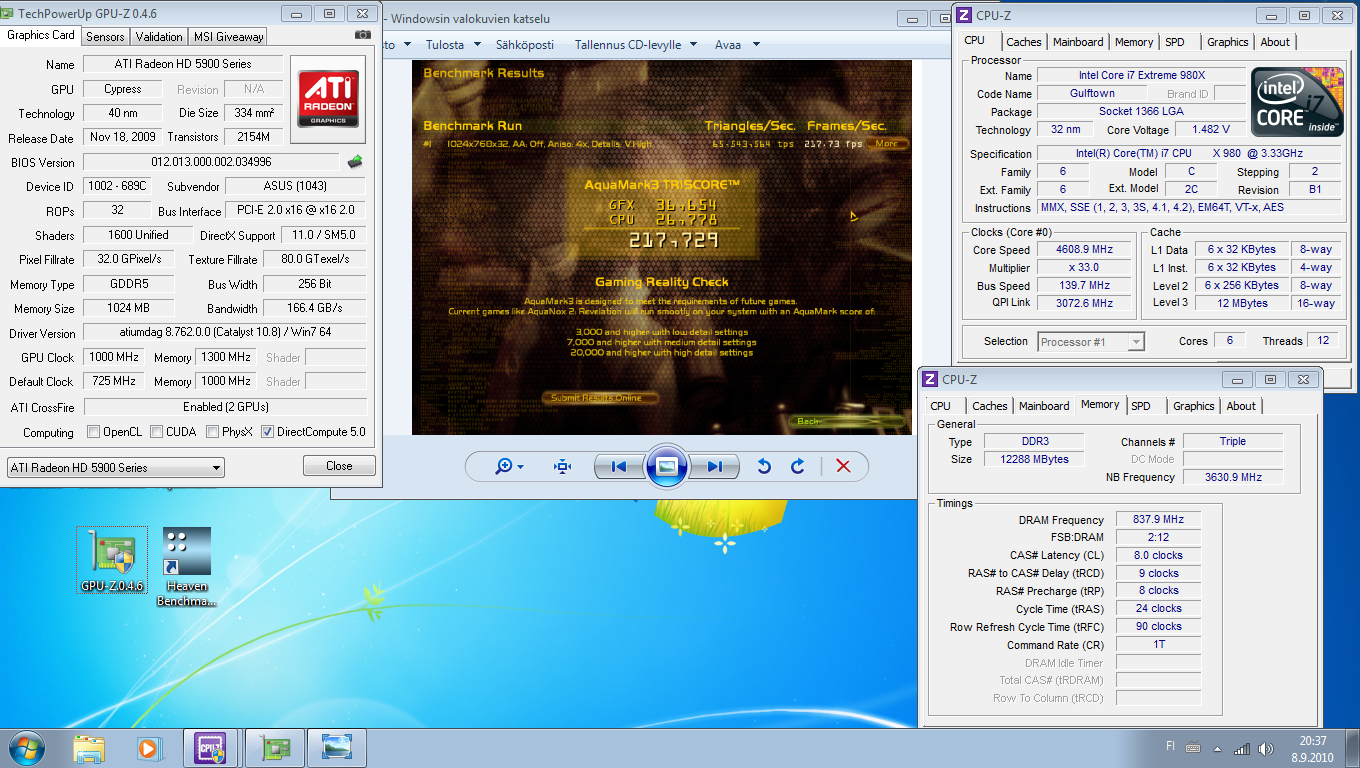1360x768 pixels.
Task: Open the Processor #1 selection dropdown
Action: 1091,342
